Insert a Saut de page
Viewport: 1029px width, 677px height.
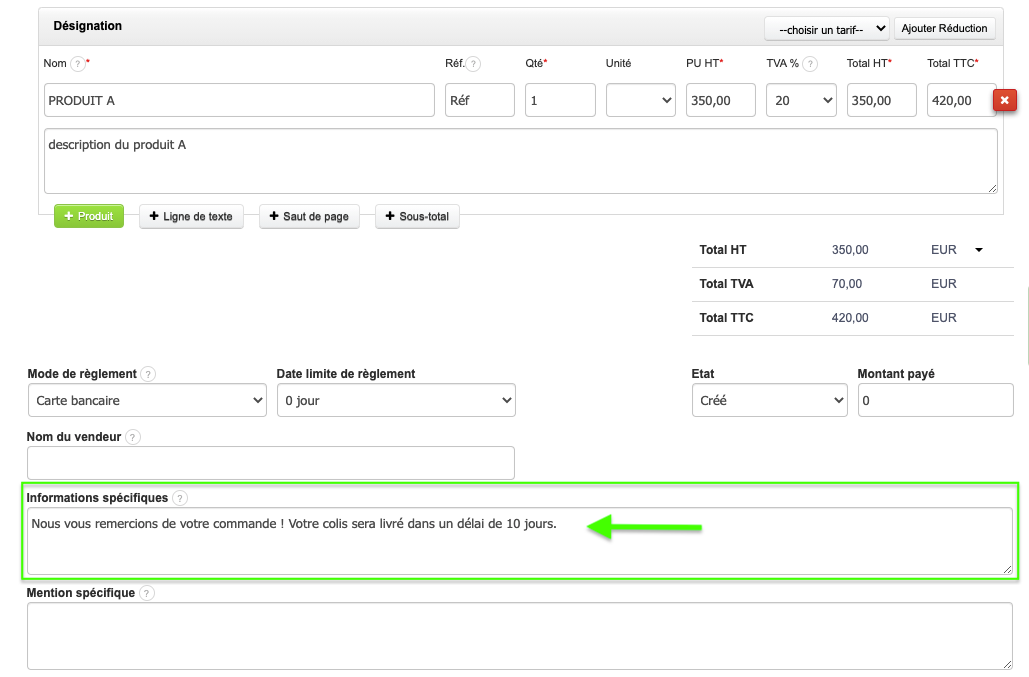tap(308, 217)
